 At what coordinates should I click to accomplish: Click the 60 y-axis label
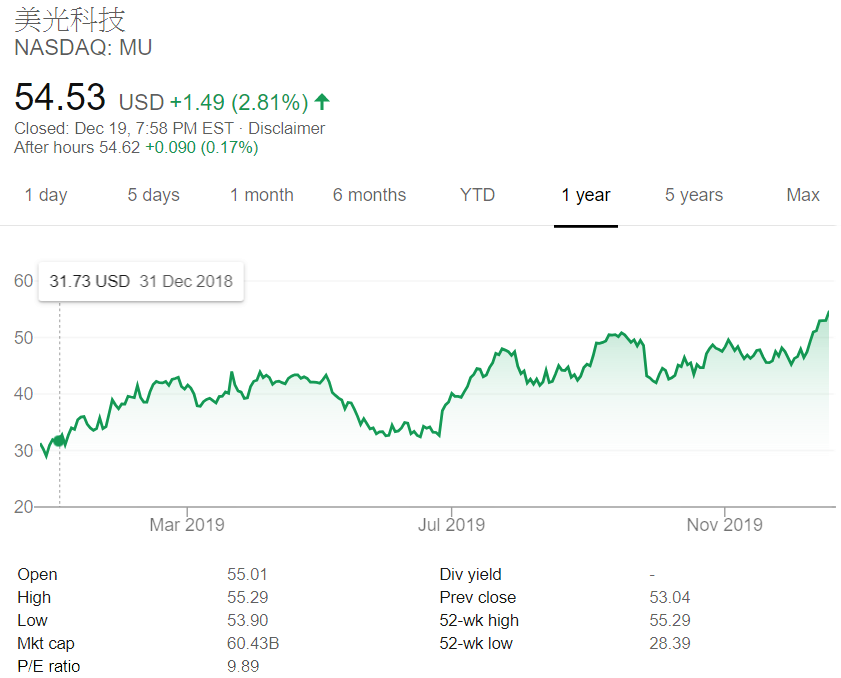[x=24, y=281]
